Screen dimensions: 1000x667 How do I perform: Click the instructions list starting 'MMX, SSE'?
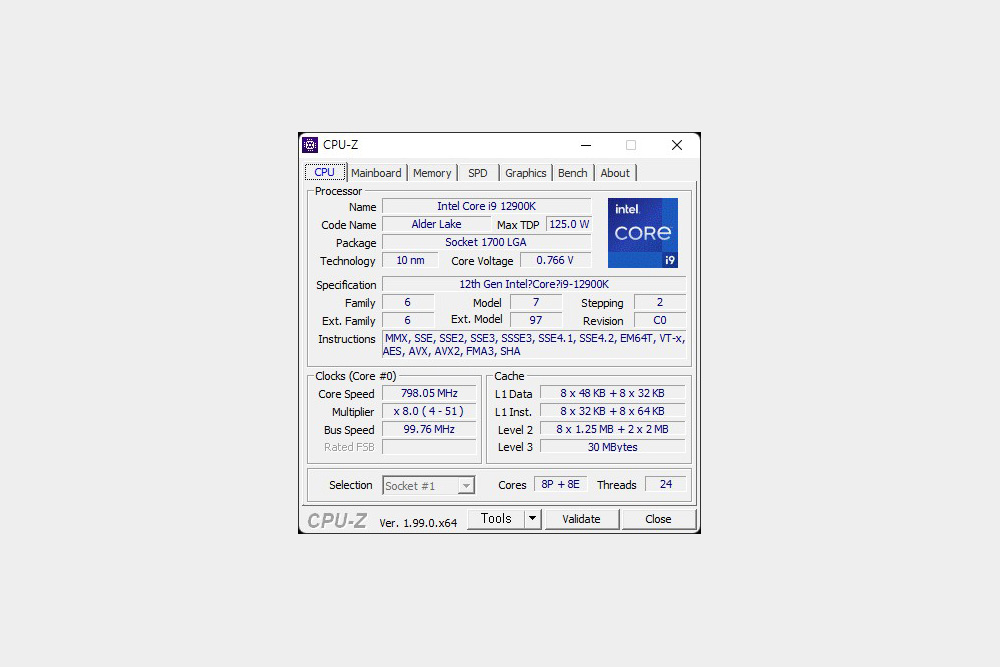pos(534,345)
